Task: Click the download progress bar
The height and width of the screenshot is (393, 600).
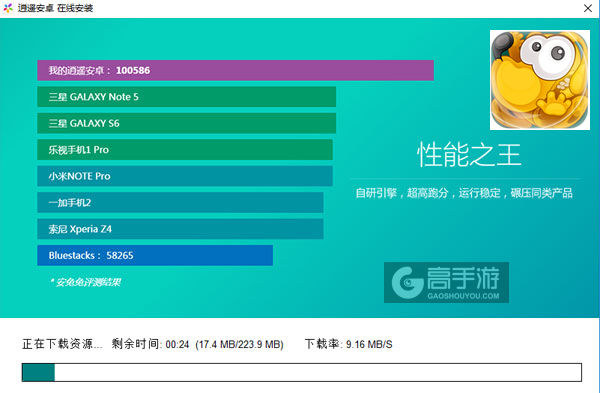Action: coord(302,372)
